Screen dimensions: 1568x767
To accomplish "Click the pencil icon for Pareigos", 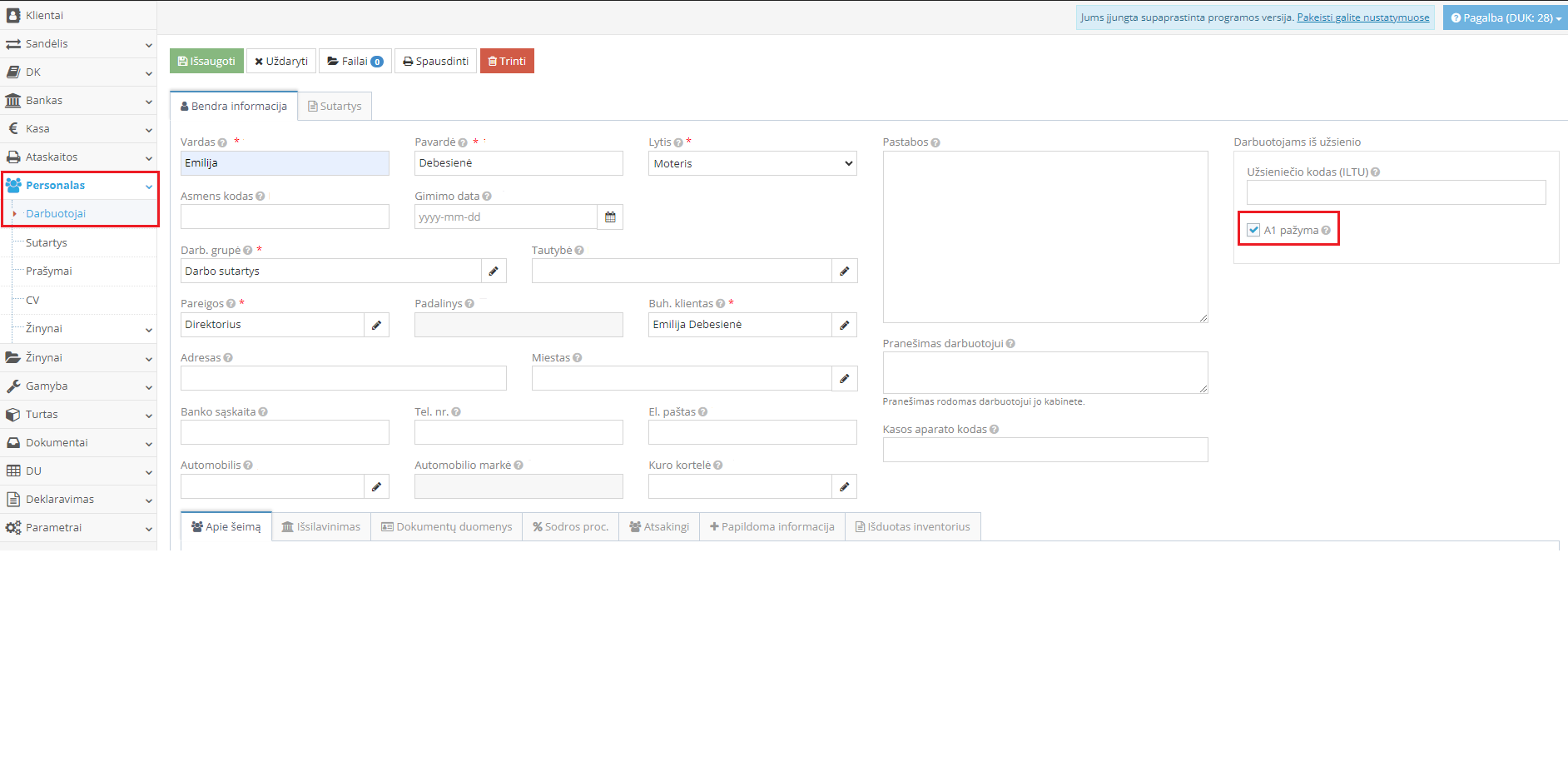I will (x=376, y=325).
